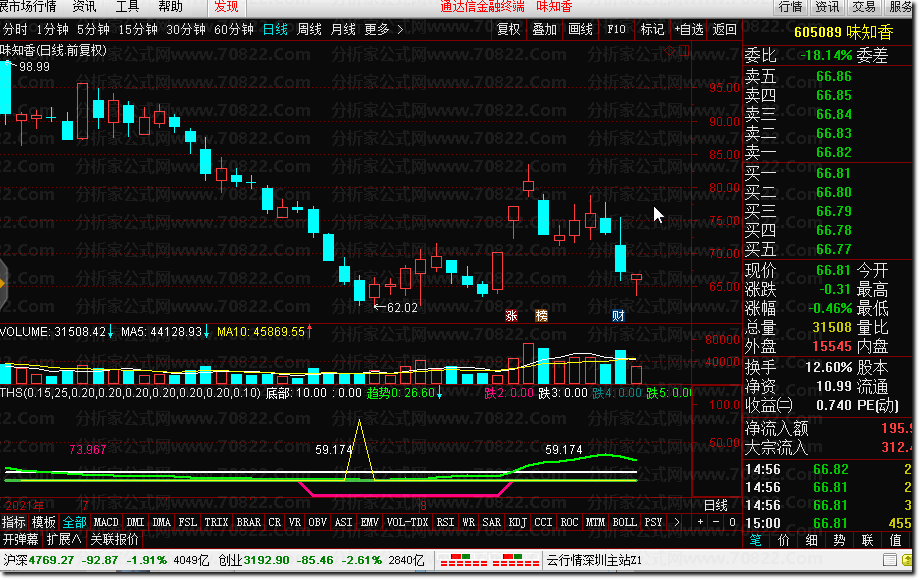The height and width of the screenshot is (580, 921).
Task: Switch to 30分钟 chart period
Action: [186, 29]
